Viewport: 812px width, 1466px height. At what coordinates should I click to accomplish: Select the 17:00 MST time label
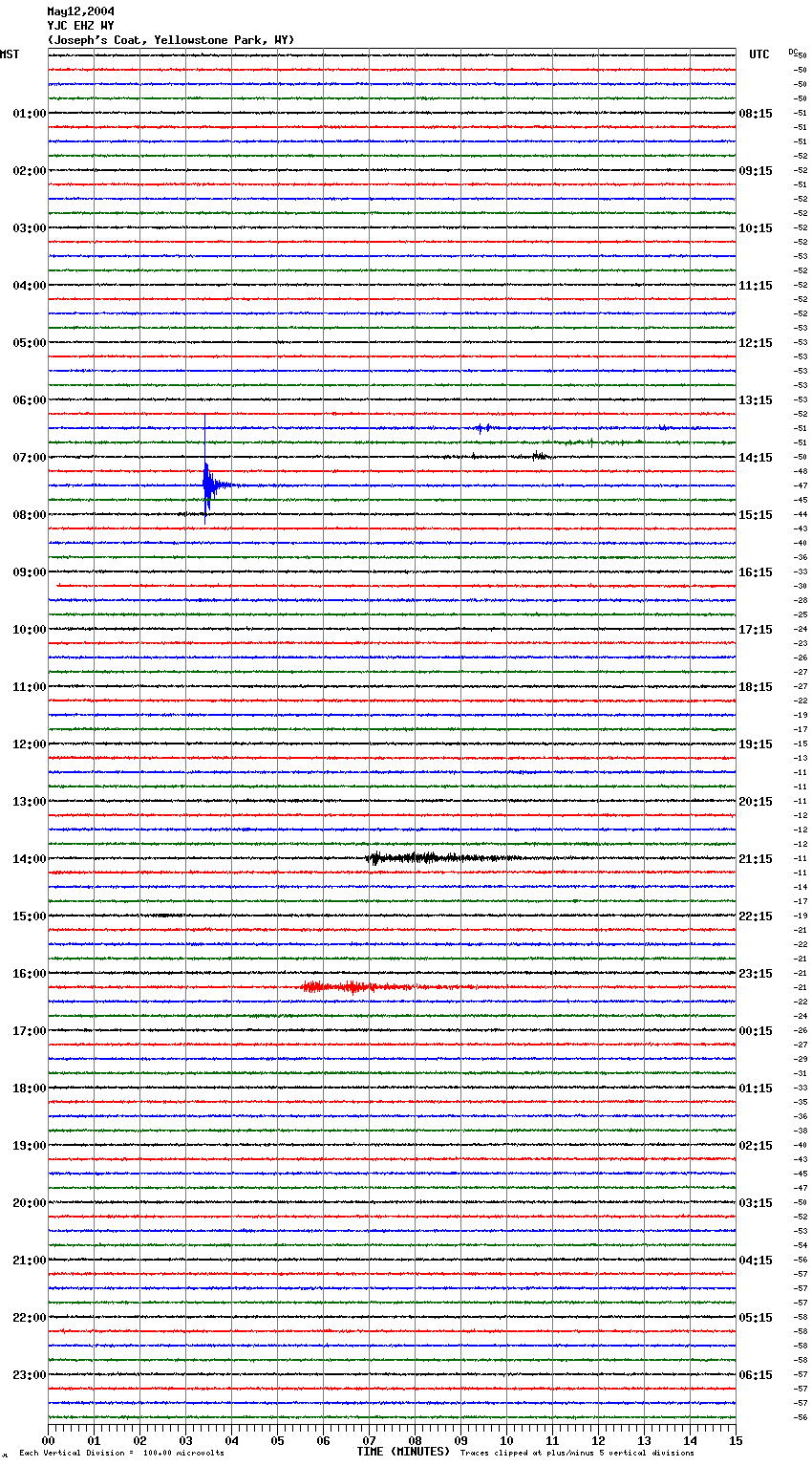pyautogui.click(x=29, y=1031)
